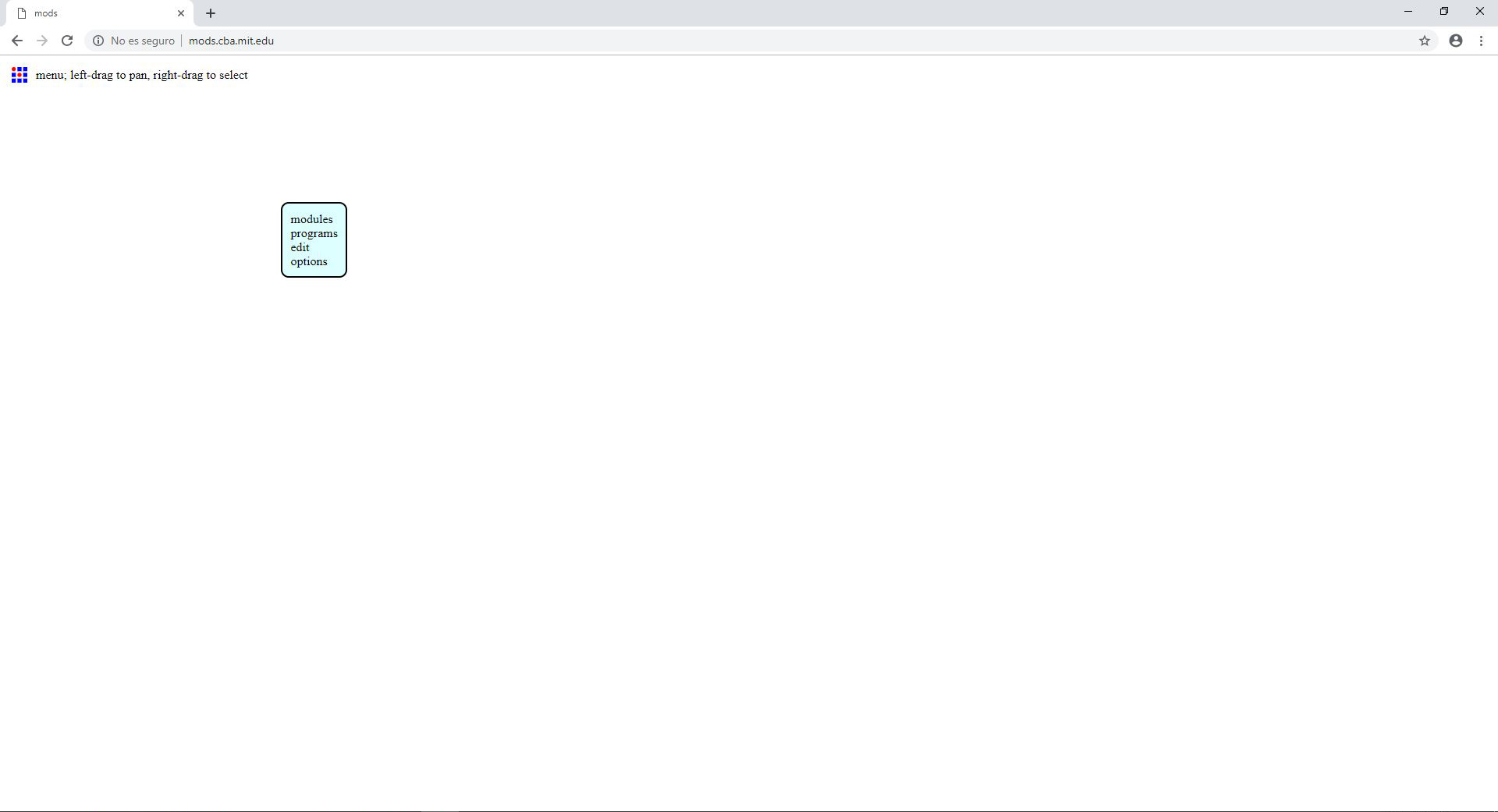This screenshot has height=812, width=1498.
Task: Open options in the mods menu
Action: (x=309, y=261)
